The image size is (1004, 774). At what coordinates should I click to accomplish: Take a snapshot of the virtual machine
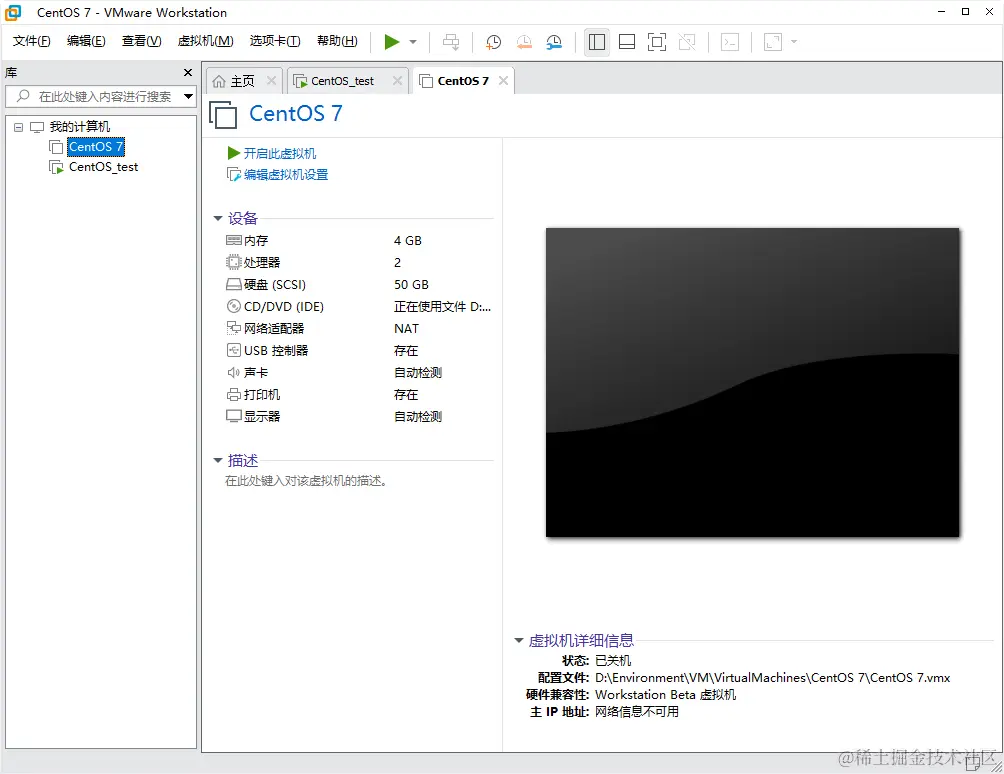click(x=492, y=42)
